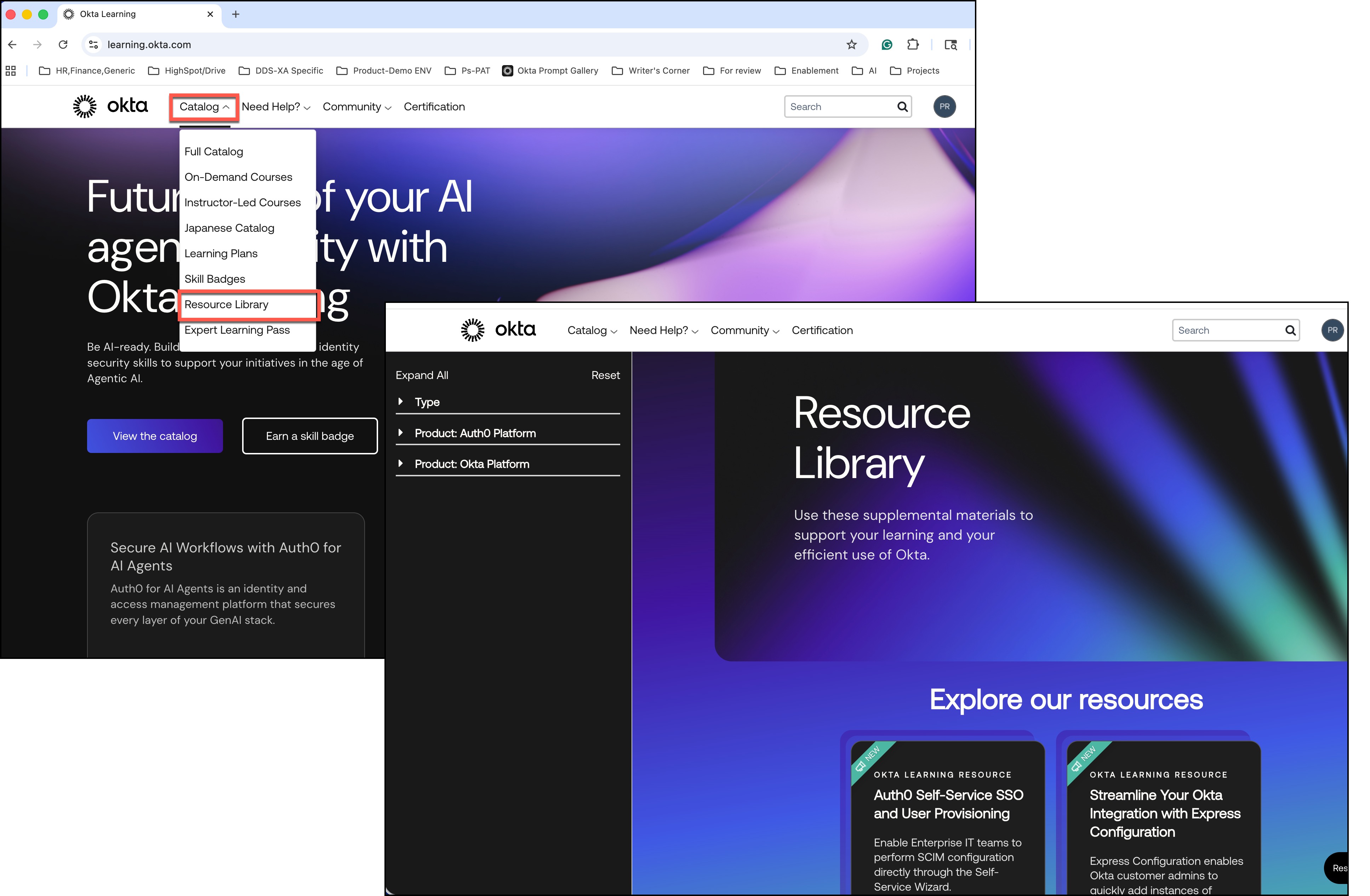
Task: Open Community dropdown in Resource Library window
Action: click(745, 330)
